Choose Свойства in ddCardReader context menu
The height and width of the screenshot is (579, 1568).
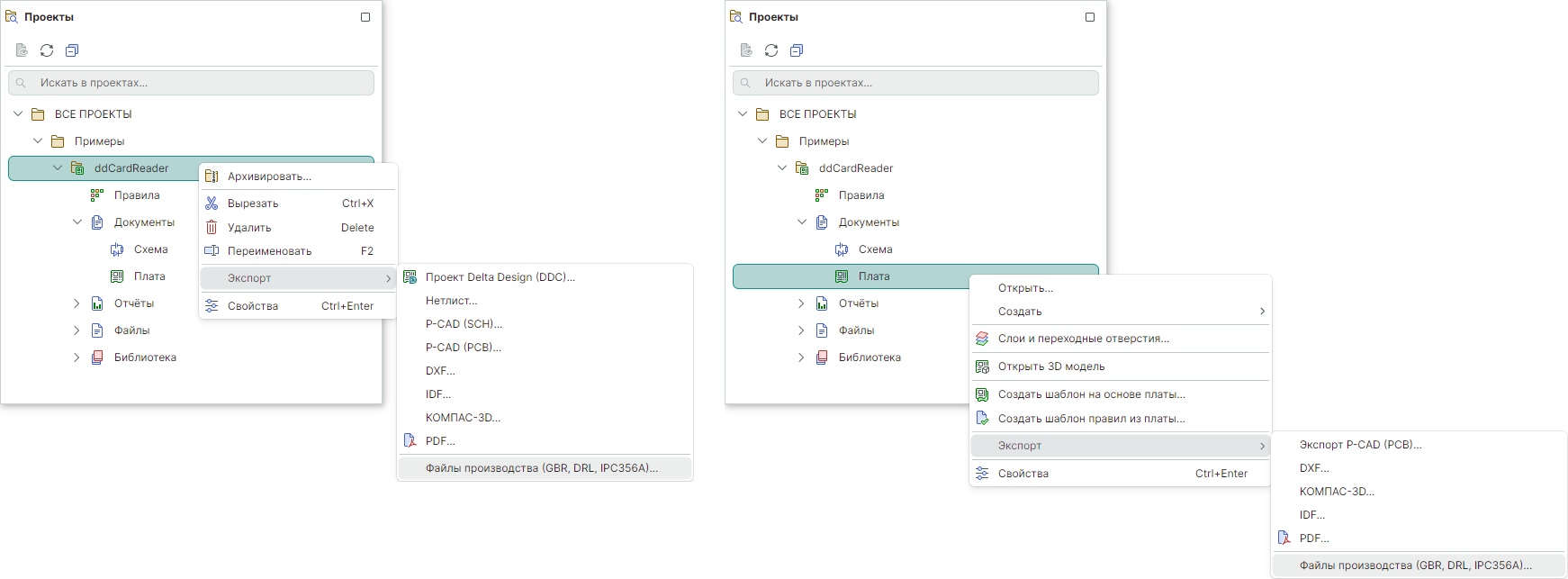(x=298, y=306)
